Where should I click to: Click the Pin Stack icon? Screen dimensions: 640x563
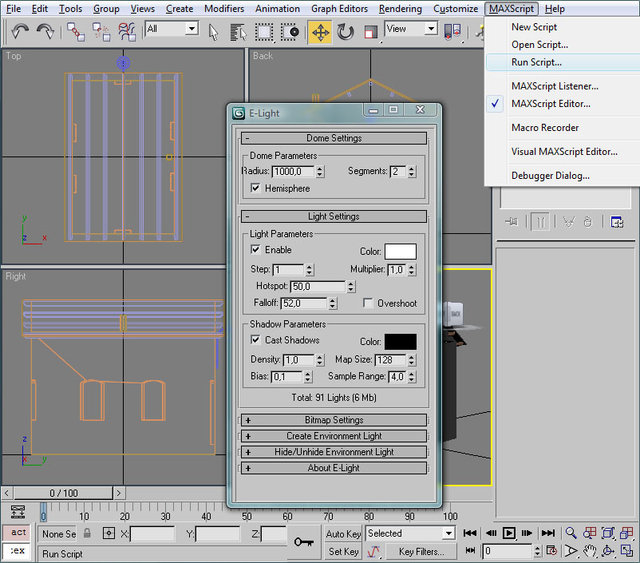pos(512,222)
